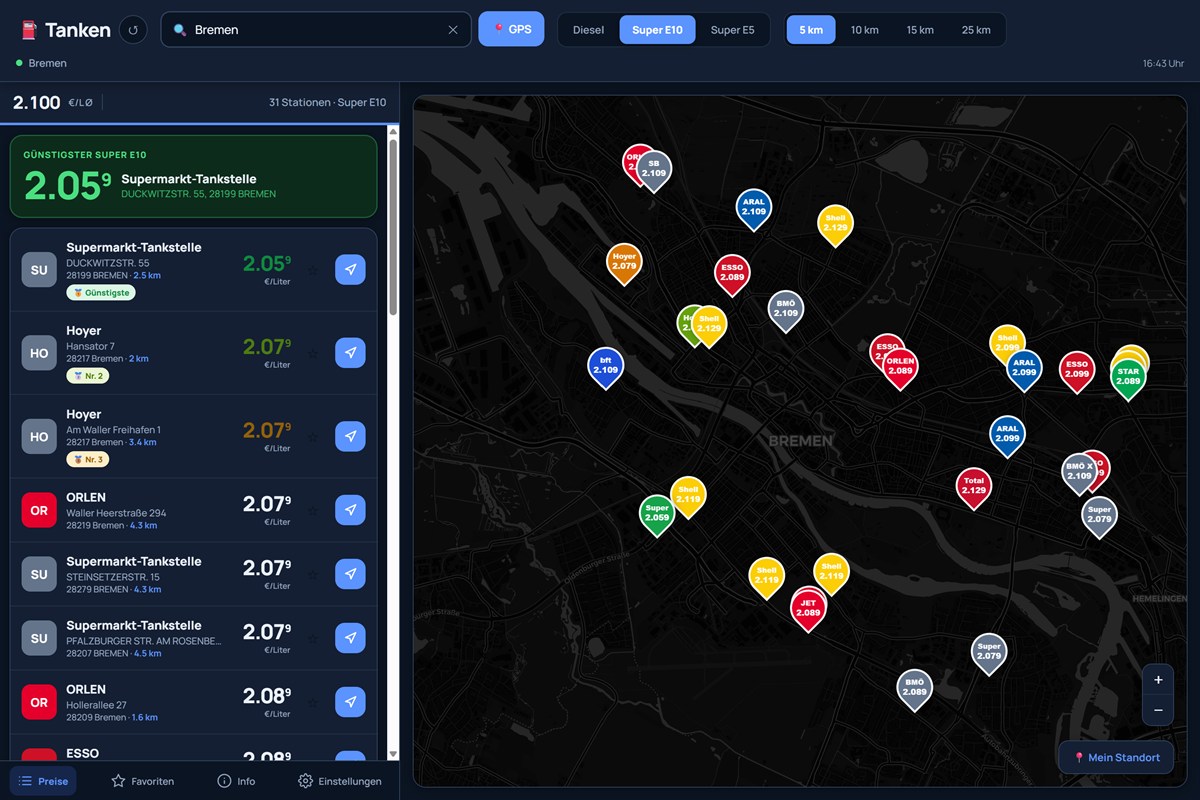
Task: Select the Shell 2.099 map pin
Action: pyautogui.click(x=1007, y=340)
